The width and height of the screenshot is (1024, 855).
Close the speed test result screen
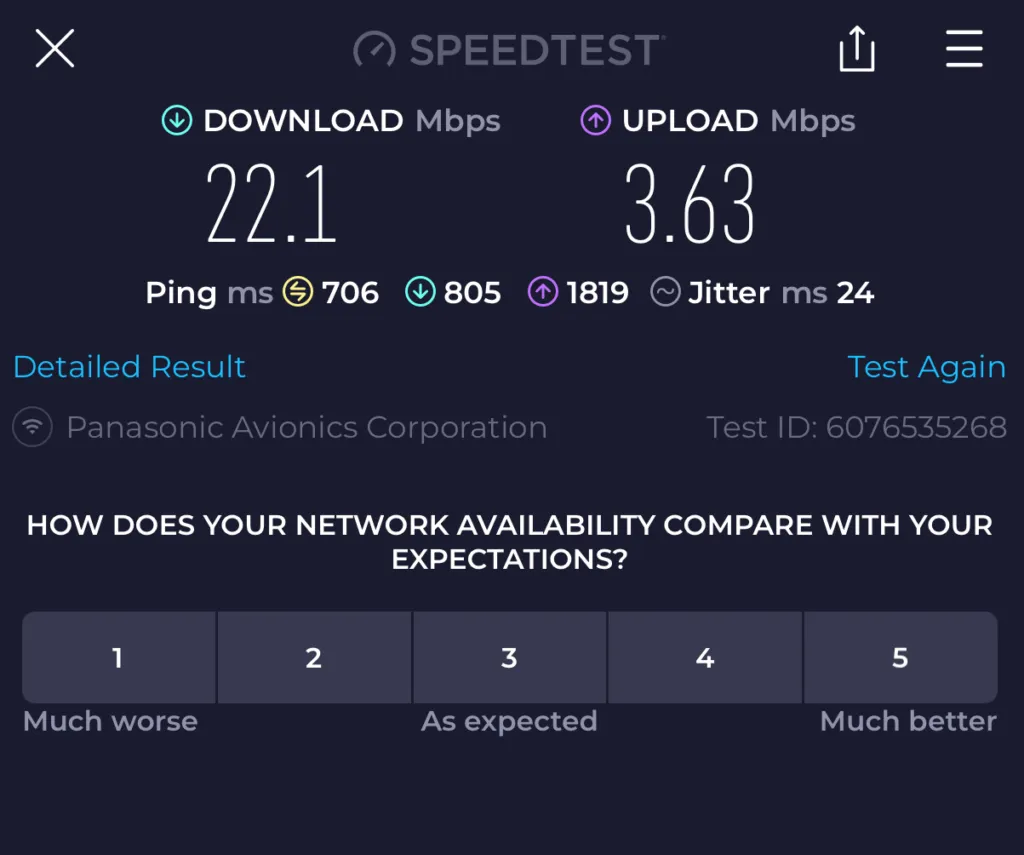(55, 48)
